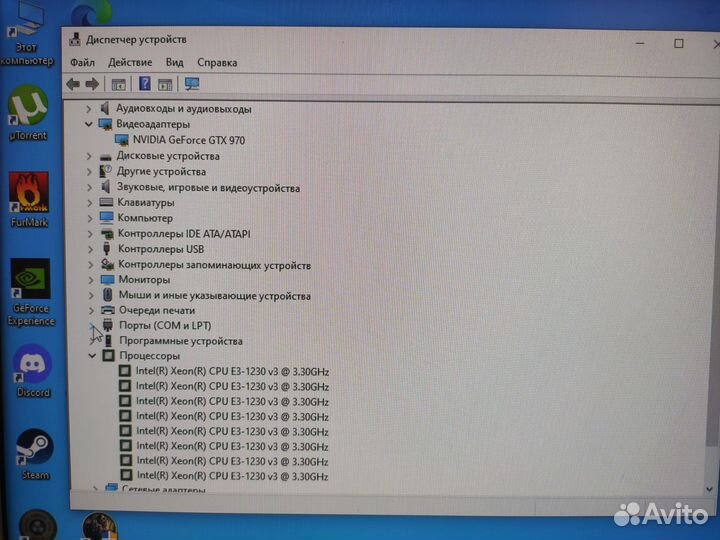Click the NVIDIA GeForce GTX 970 device icon
Image resolution: width=720 pixels, height=540 pixels.
click(x=122, y=140)
